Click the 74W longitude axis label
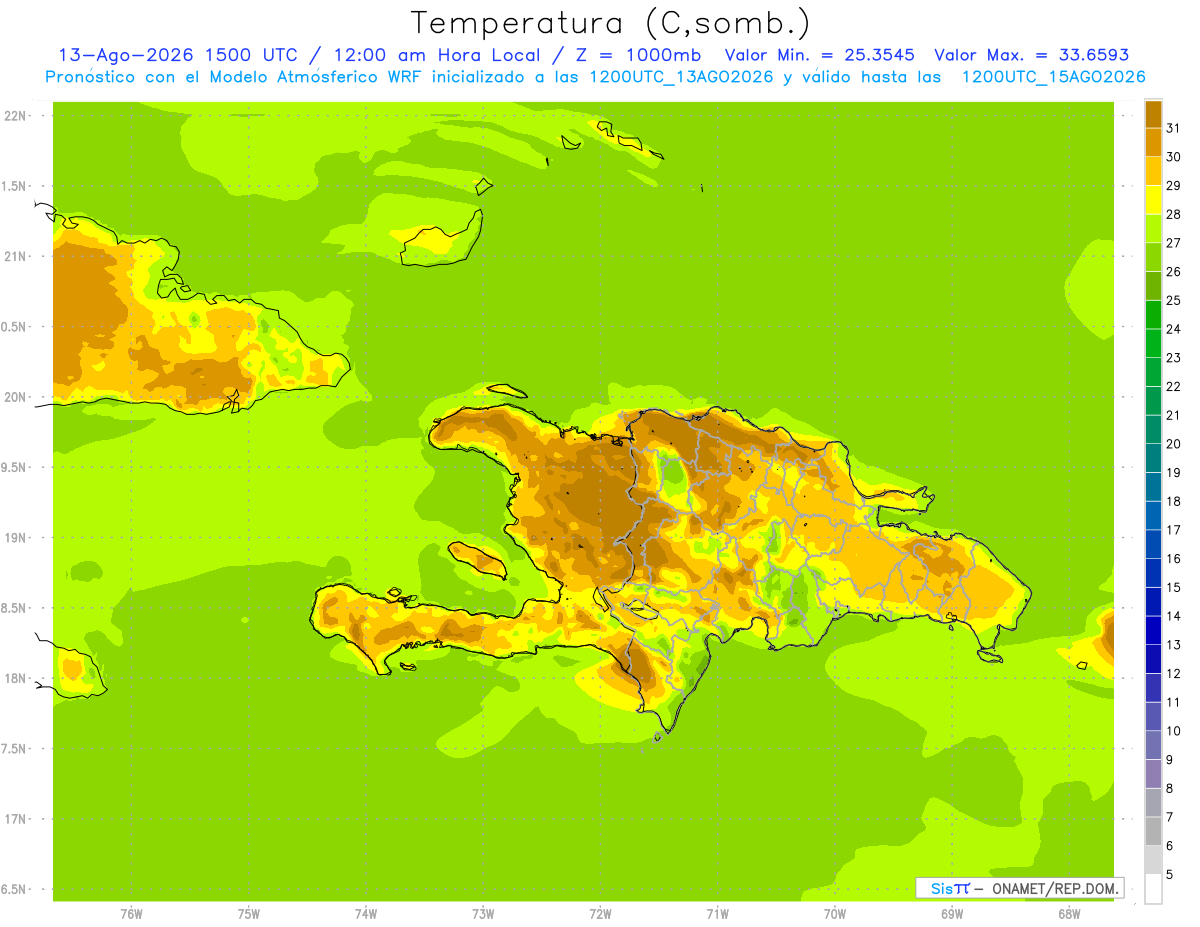 click(x=365, y=914)
